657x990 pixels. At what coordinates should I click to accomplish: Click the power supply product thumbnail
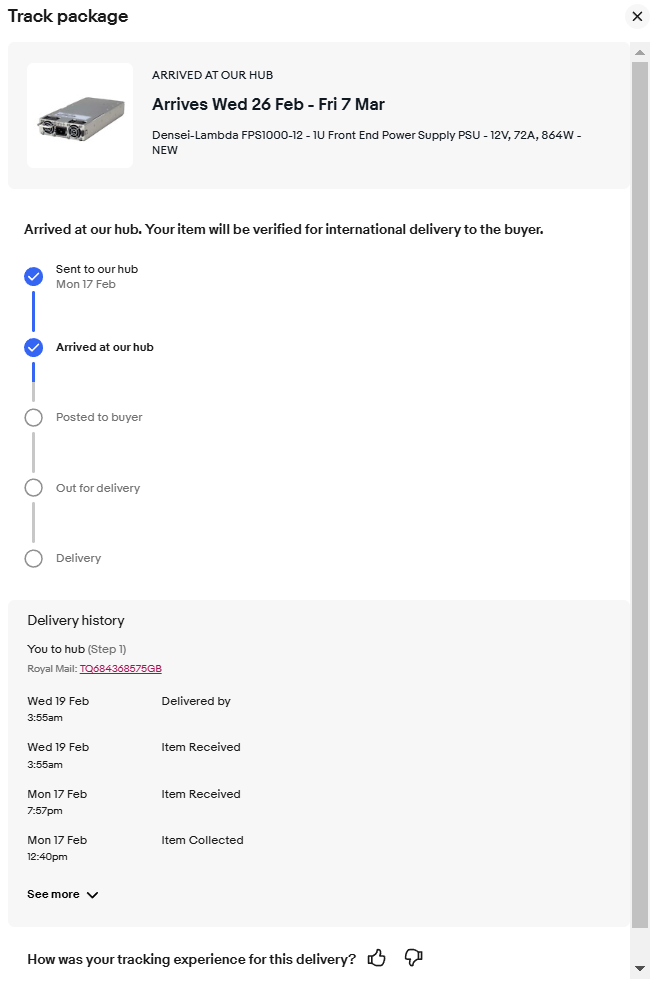pyautogui.click(x=80, y=116)
